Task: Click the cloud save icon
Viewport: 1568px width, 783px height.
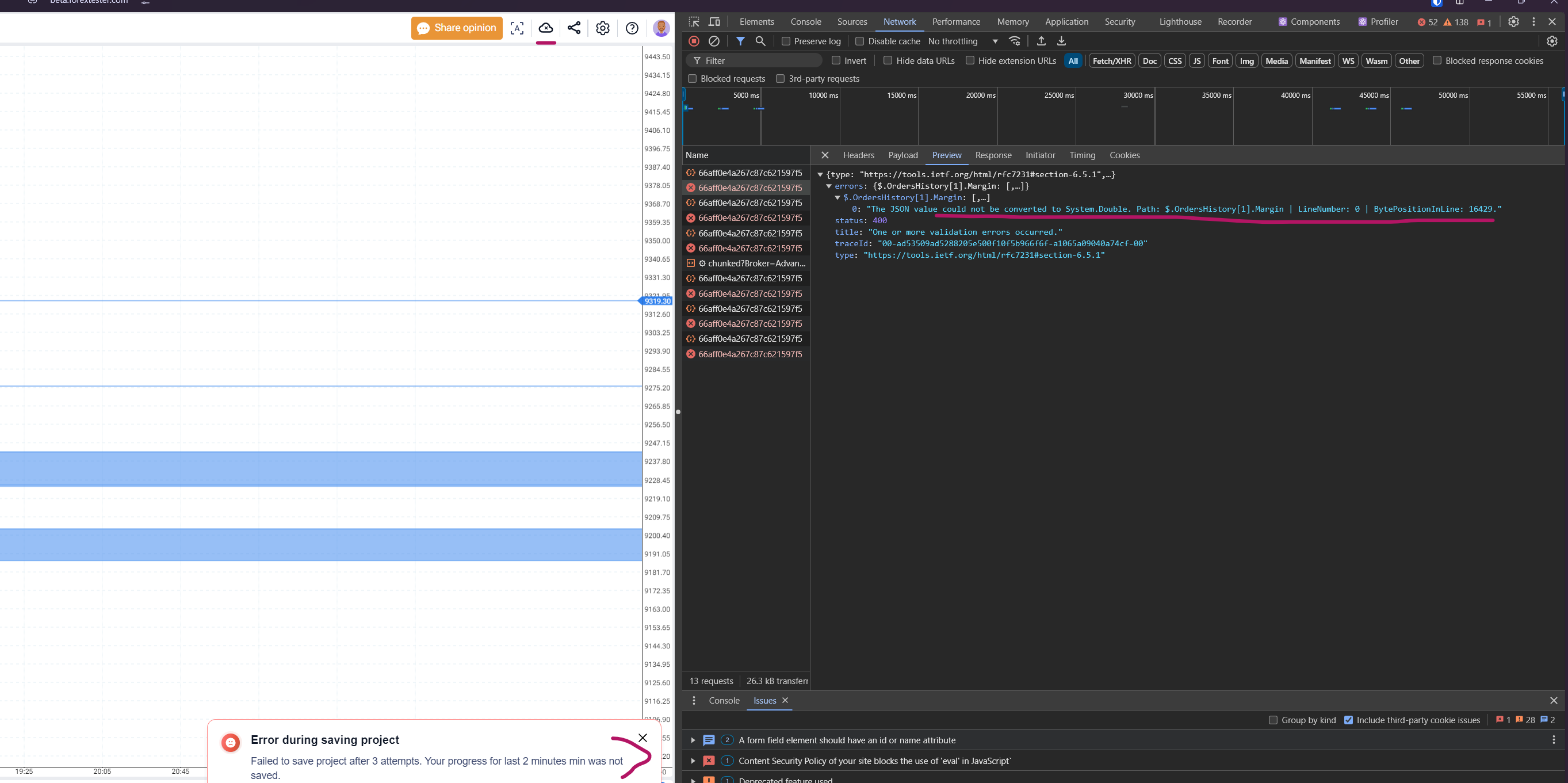Action: click(x=545, y=28)
